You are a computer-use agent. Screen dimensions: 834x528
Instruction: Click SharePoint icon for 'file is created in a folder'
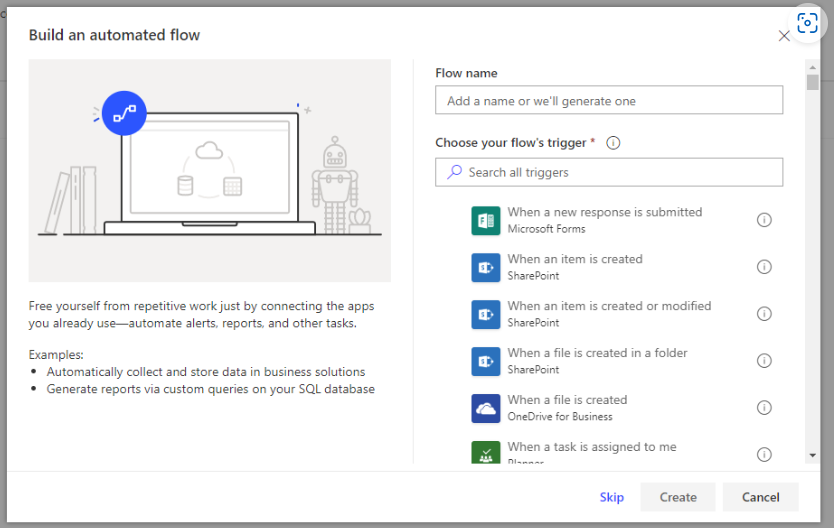point(486,361)
